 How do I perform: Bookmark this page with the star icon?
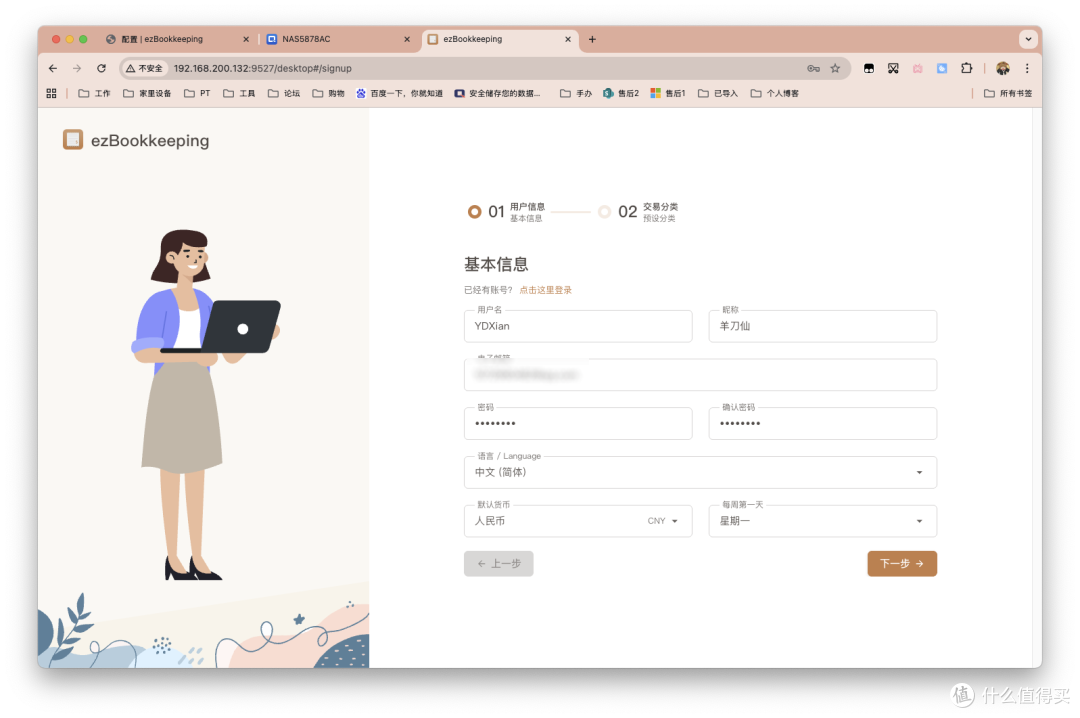(x=835, y=68)
